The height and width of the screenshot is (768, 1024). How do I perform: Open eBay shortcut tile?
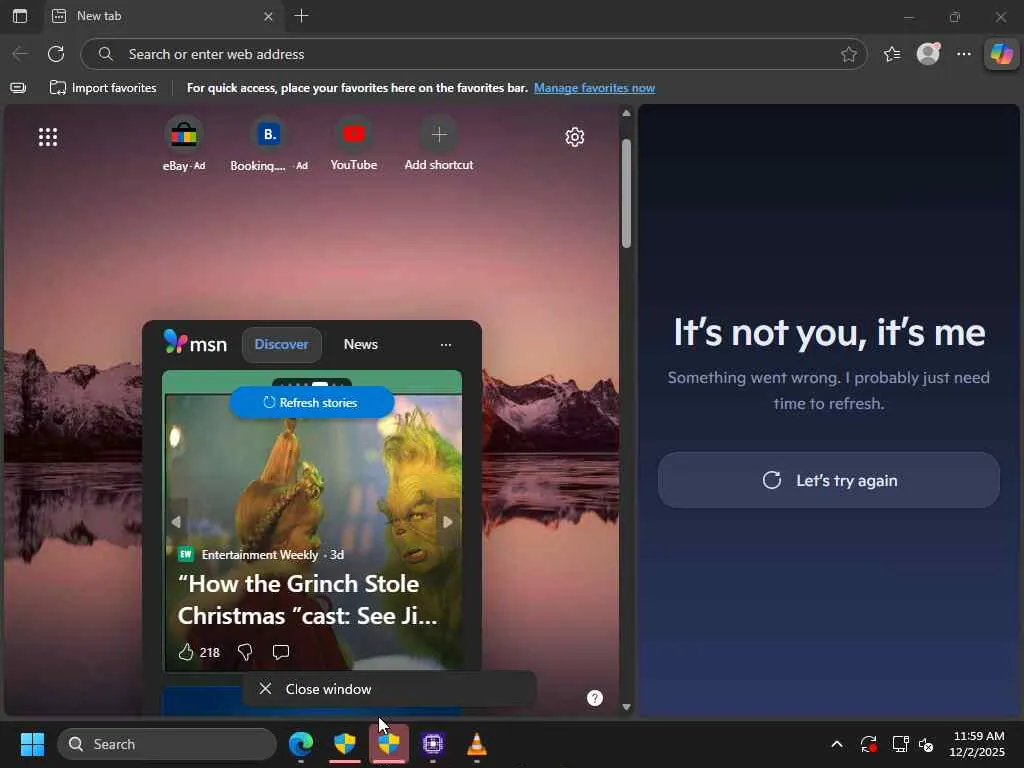[x=184, y=144]
